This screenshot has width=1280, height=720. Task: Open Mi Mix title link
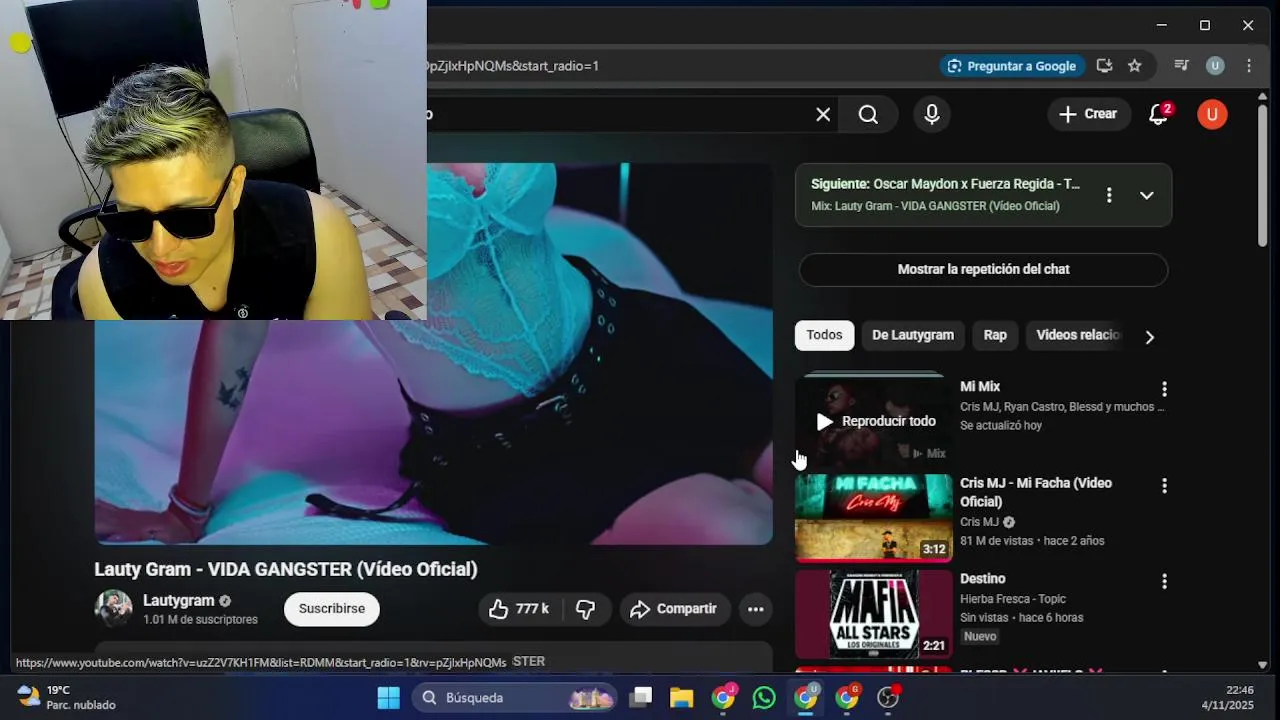(980, 387)
